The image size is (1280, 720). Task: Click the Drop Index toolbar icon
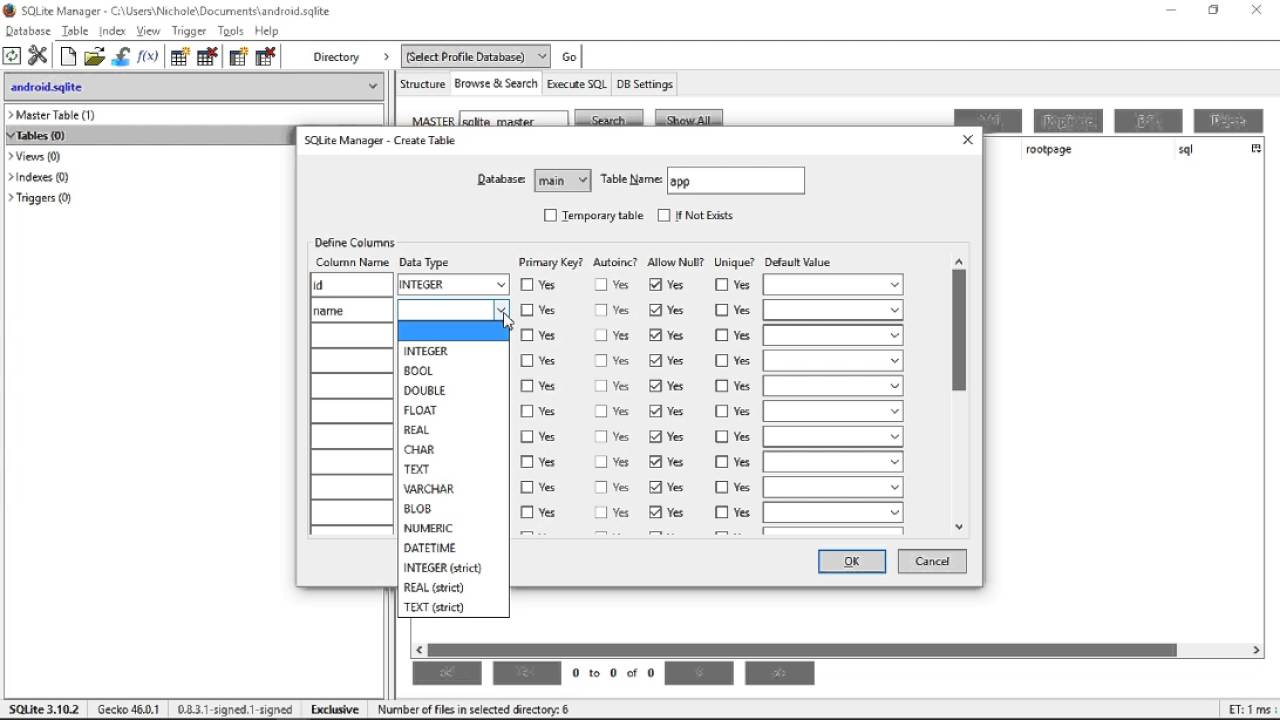(265, 56)
